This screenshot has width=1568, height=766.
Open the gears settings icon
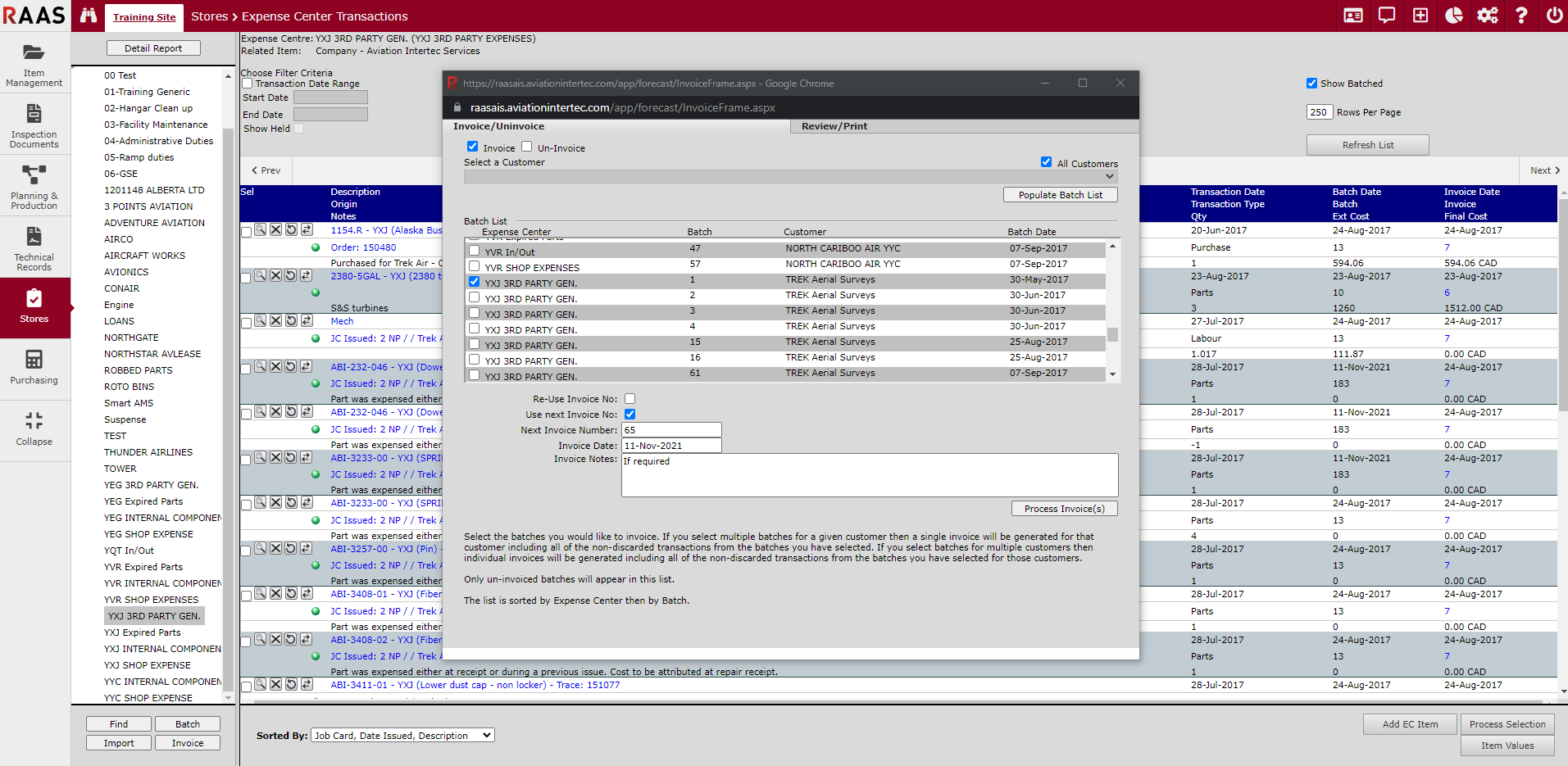[x=1488, y=16]
